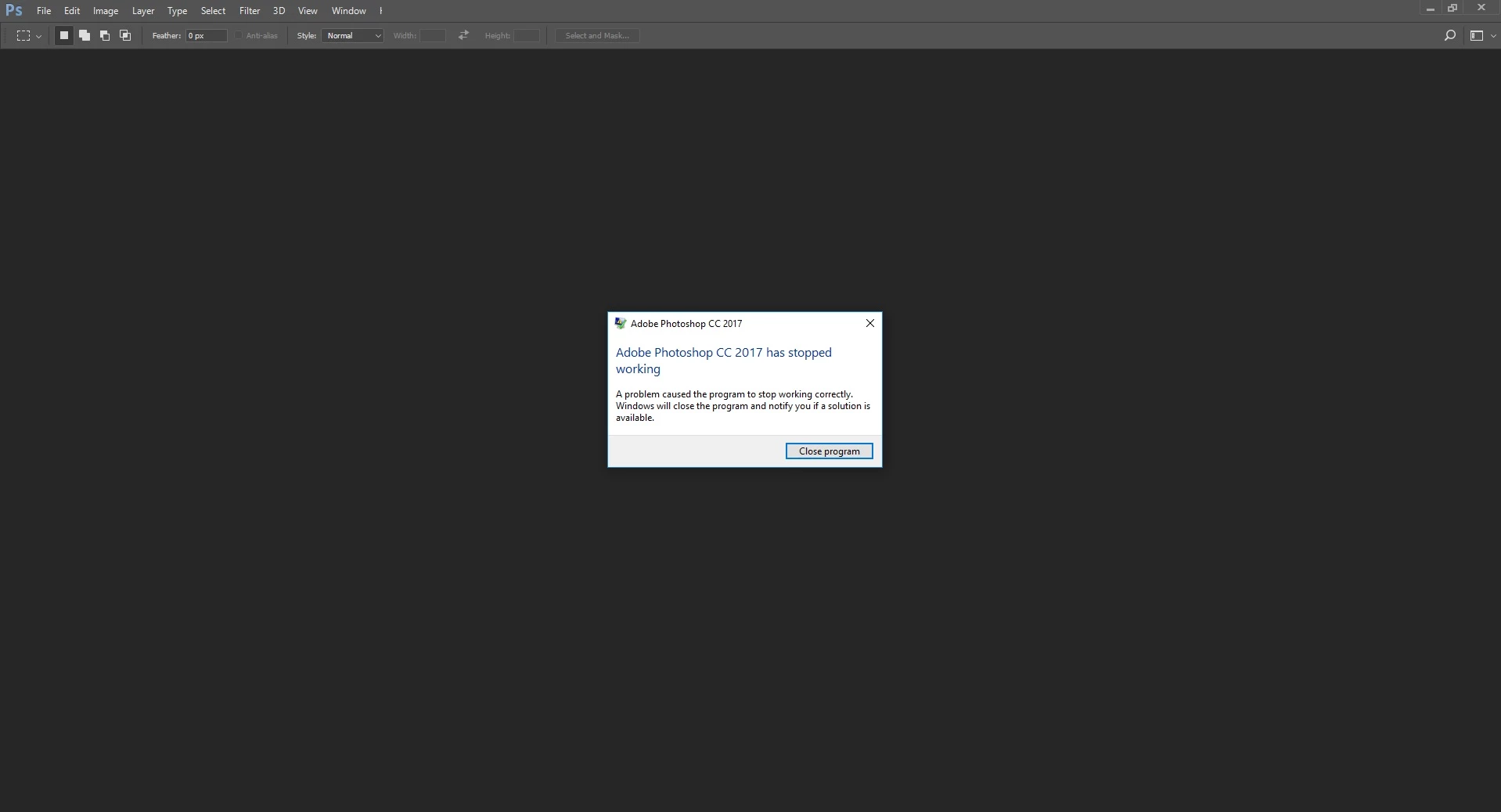The image size is (1501, 812).
Task: Click the swap width and height arrows icon
Action: pyautogui.click(x=464, y=35)
